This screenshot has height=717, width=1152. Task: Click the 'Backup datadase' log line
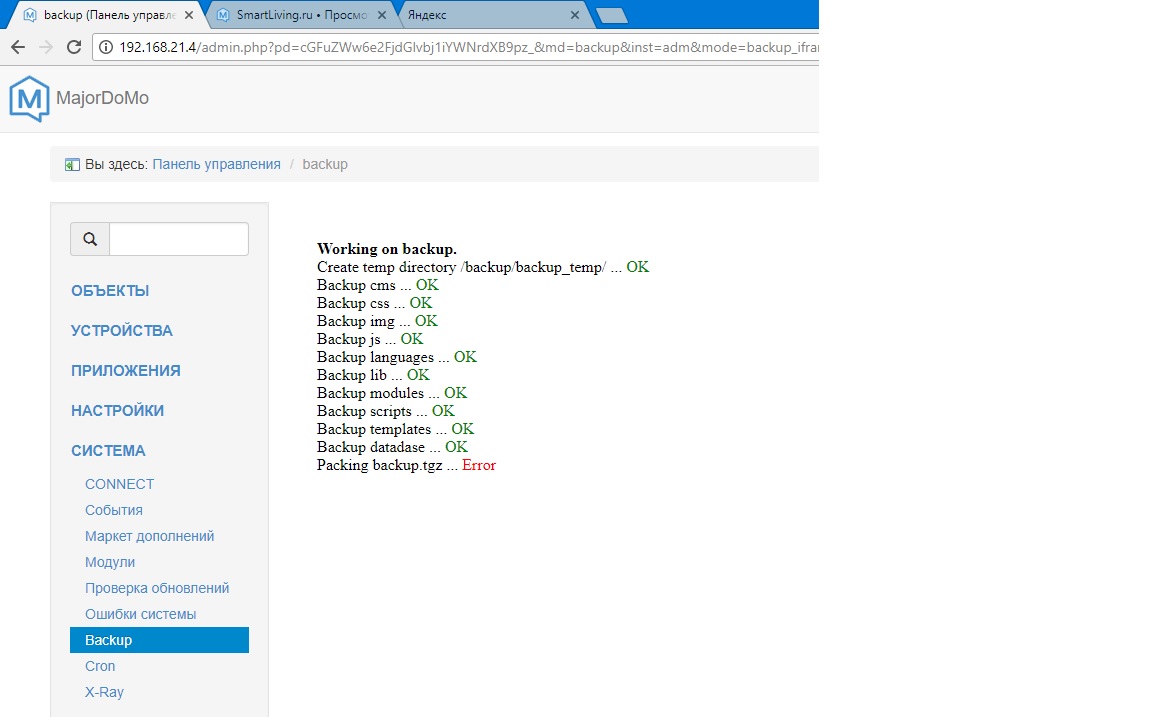click(392, 447)
